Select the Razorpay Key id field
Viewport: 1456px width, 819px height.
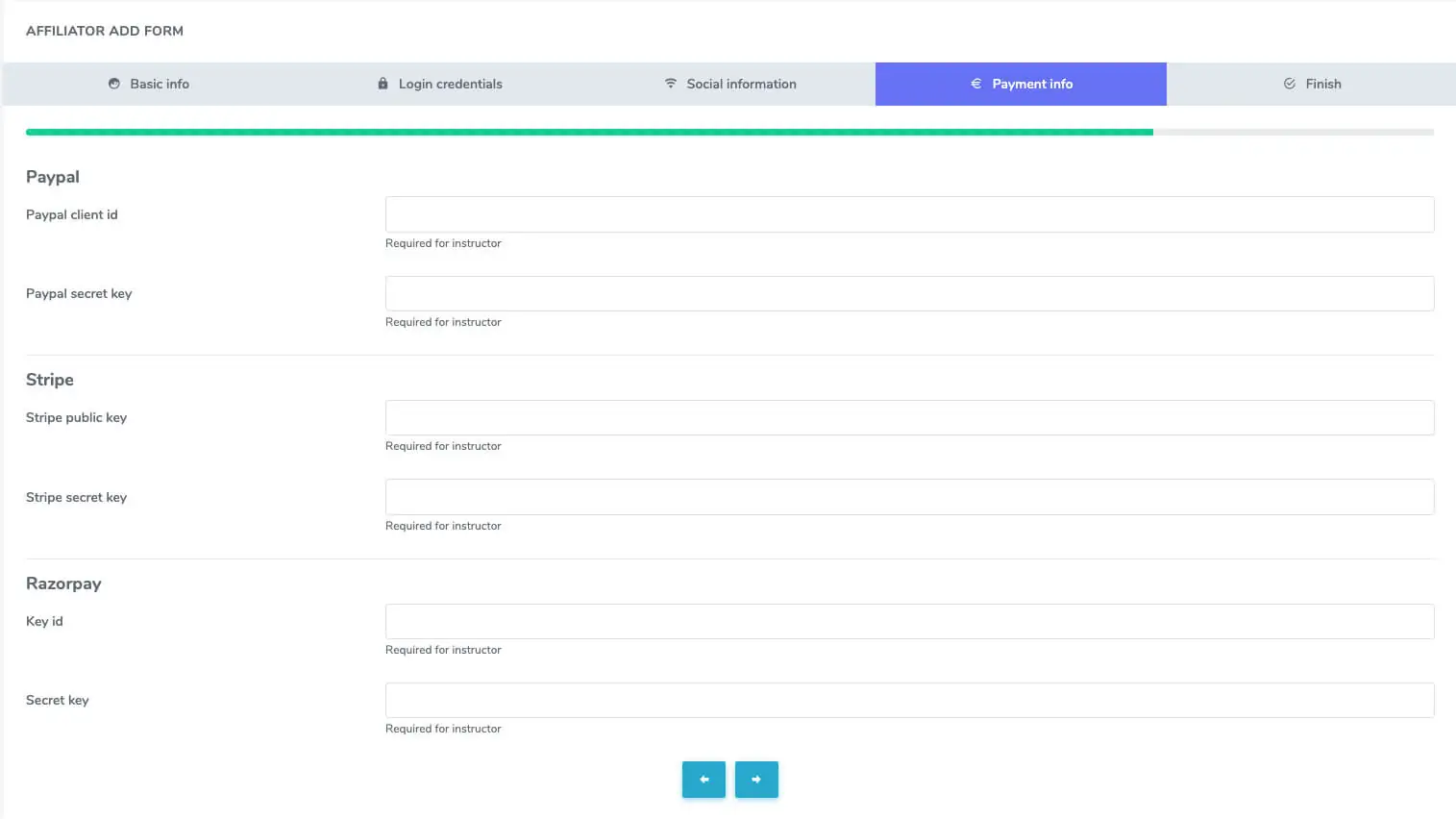[x=909, y=621]
